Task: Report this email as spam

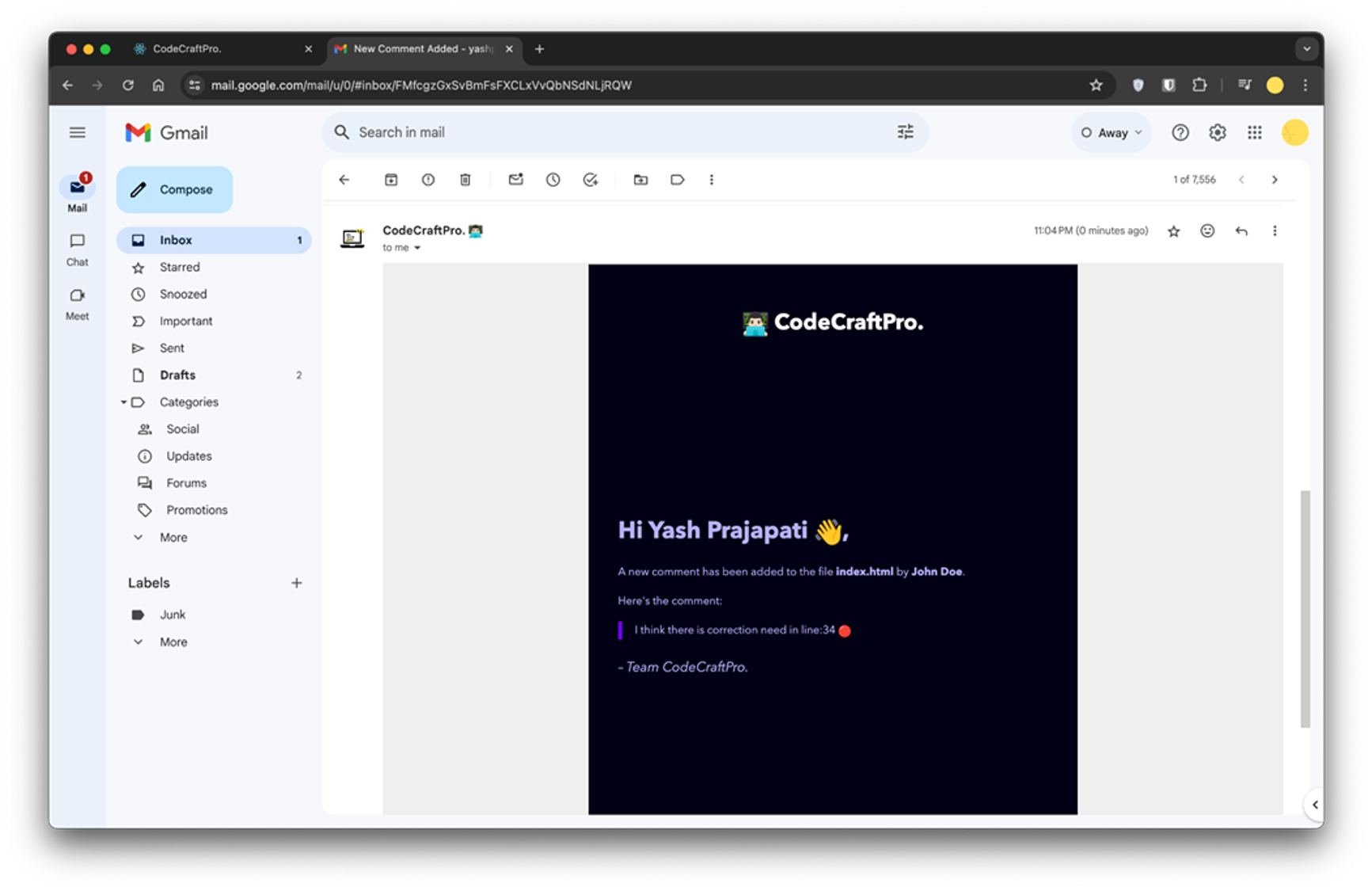Action: tap(428, 180)
